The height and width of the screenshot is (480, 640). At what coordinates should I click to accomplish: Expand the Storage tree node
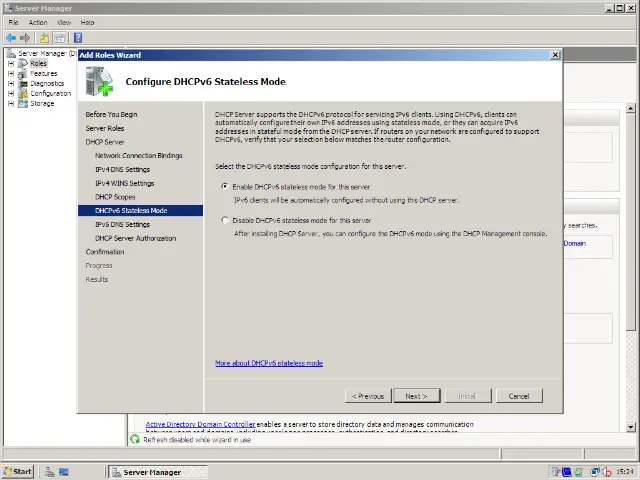tap(11, 104)
